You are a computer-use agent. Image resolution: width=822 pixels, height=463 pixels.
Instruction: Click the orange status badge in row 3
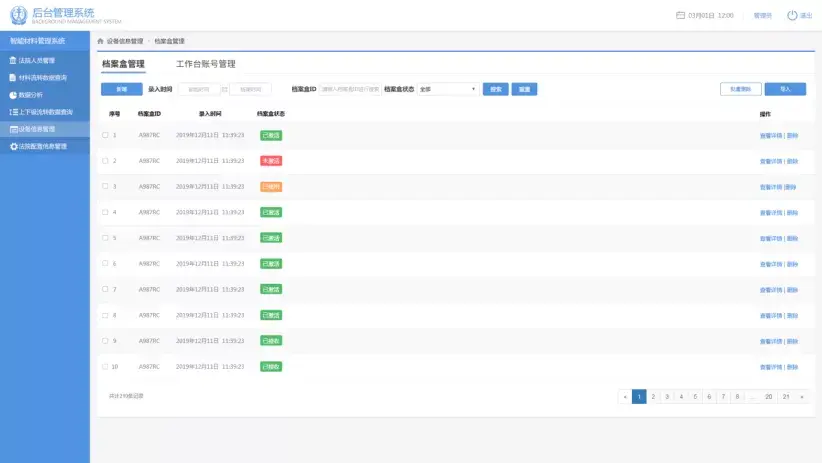[271, 187]
